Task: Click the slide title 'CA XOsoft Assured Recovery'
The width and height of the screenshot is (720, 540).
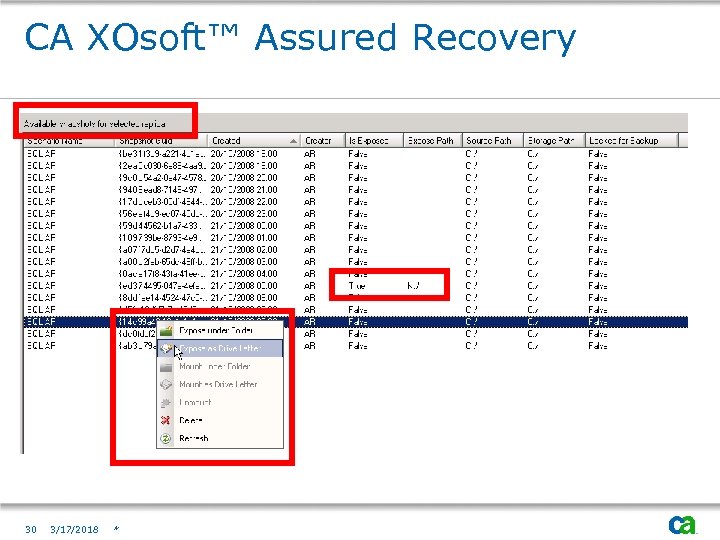Action: [x=300, y=38]
